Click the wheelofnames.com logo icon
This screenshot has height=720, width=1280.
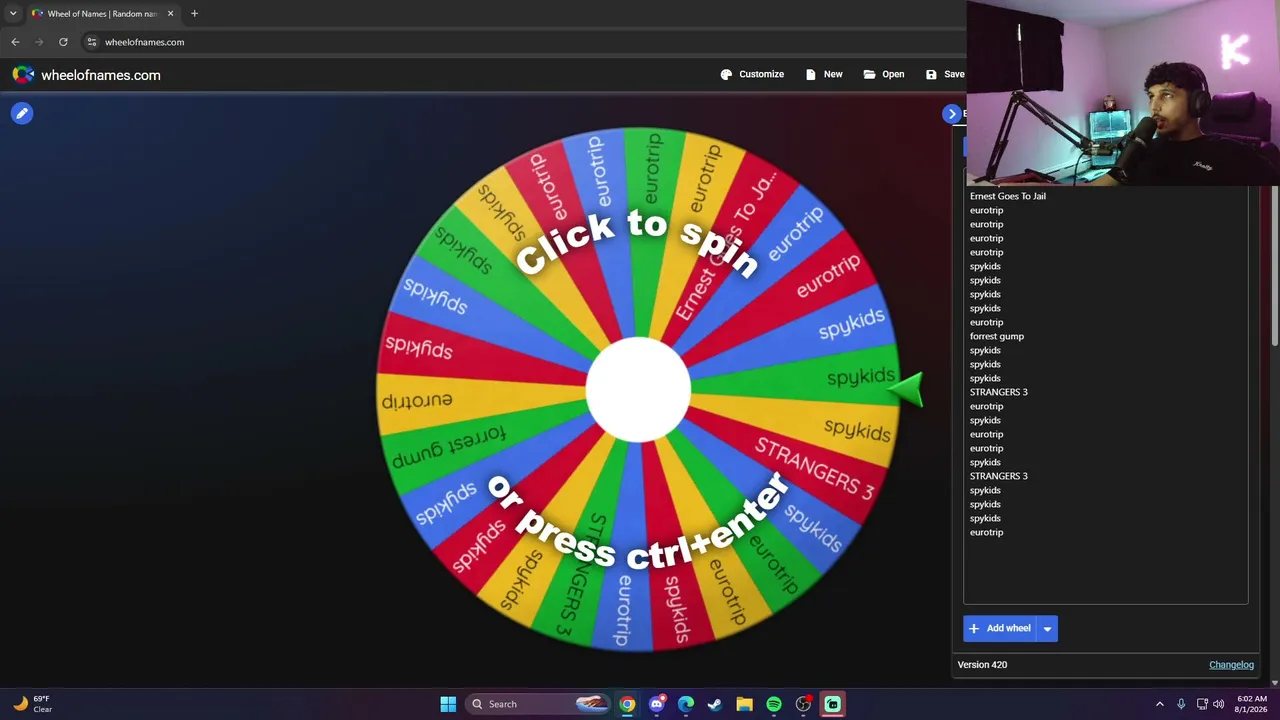23,75
